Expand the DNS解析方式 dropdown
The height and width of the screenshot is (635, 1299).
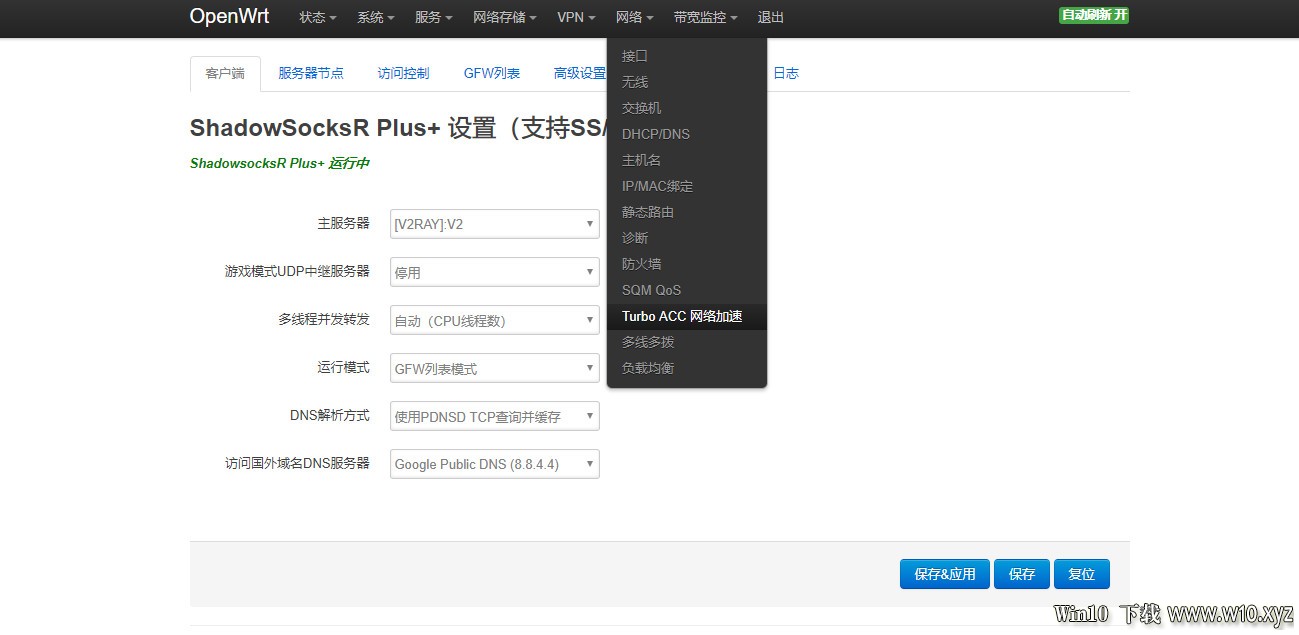point(494,416)
